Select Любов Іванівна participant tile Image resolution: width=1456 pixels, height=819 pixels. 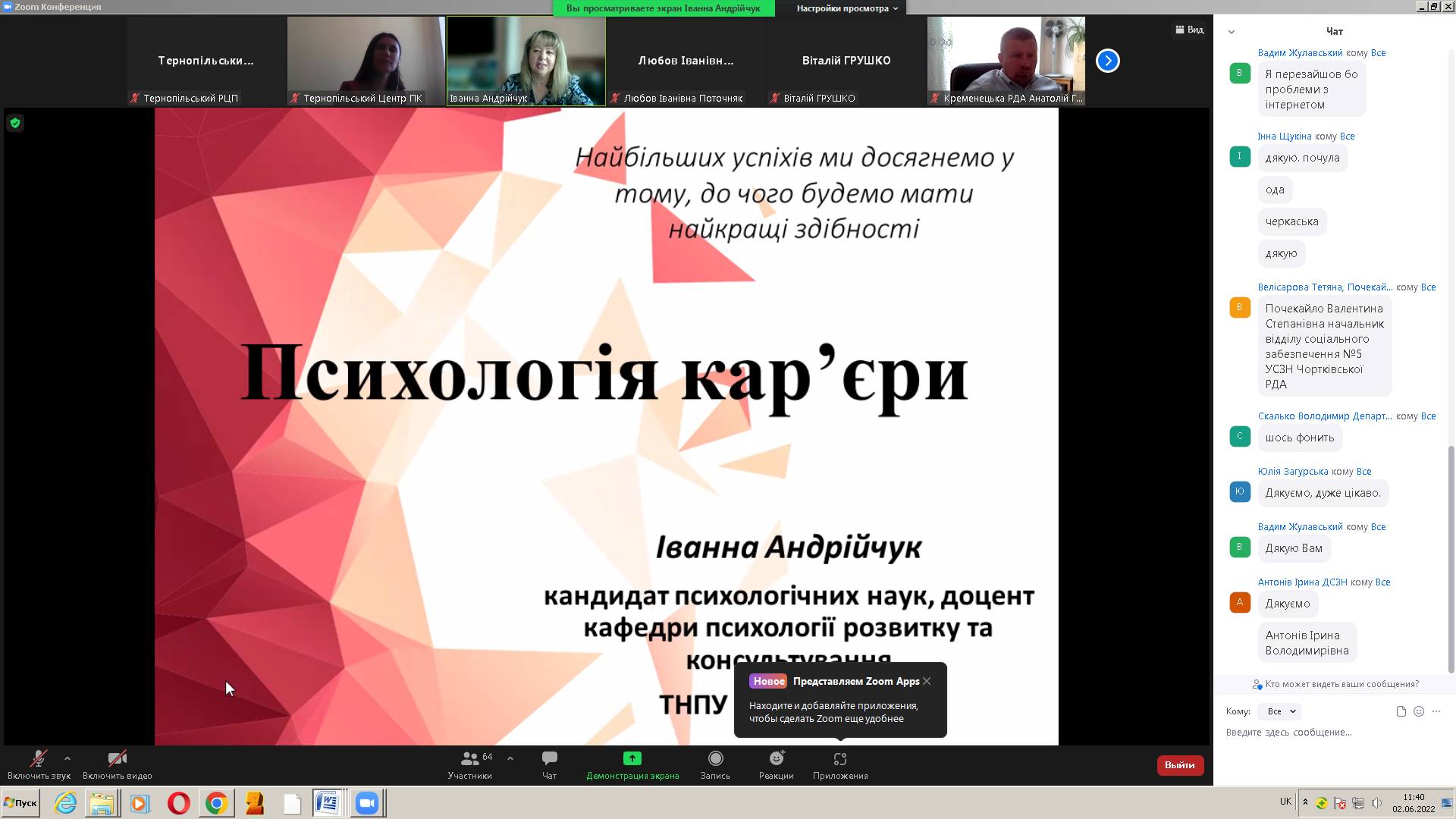tap(686, 61)
